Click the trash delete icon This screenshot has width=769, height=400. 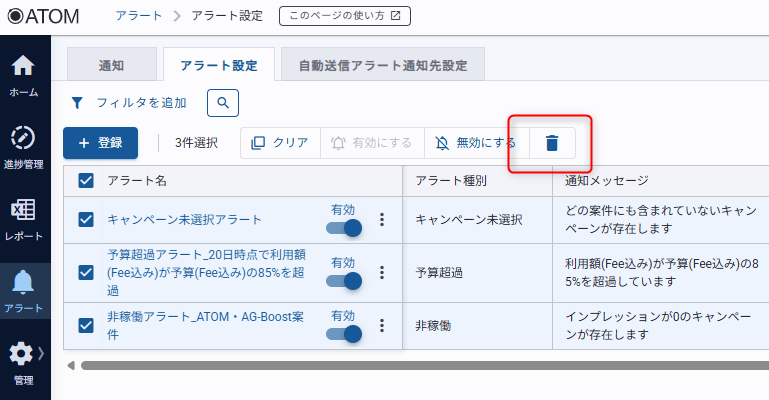coord(551,143)
